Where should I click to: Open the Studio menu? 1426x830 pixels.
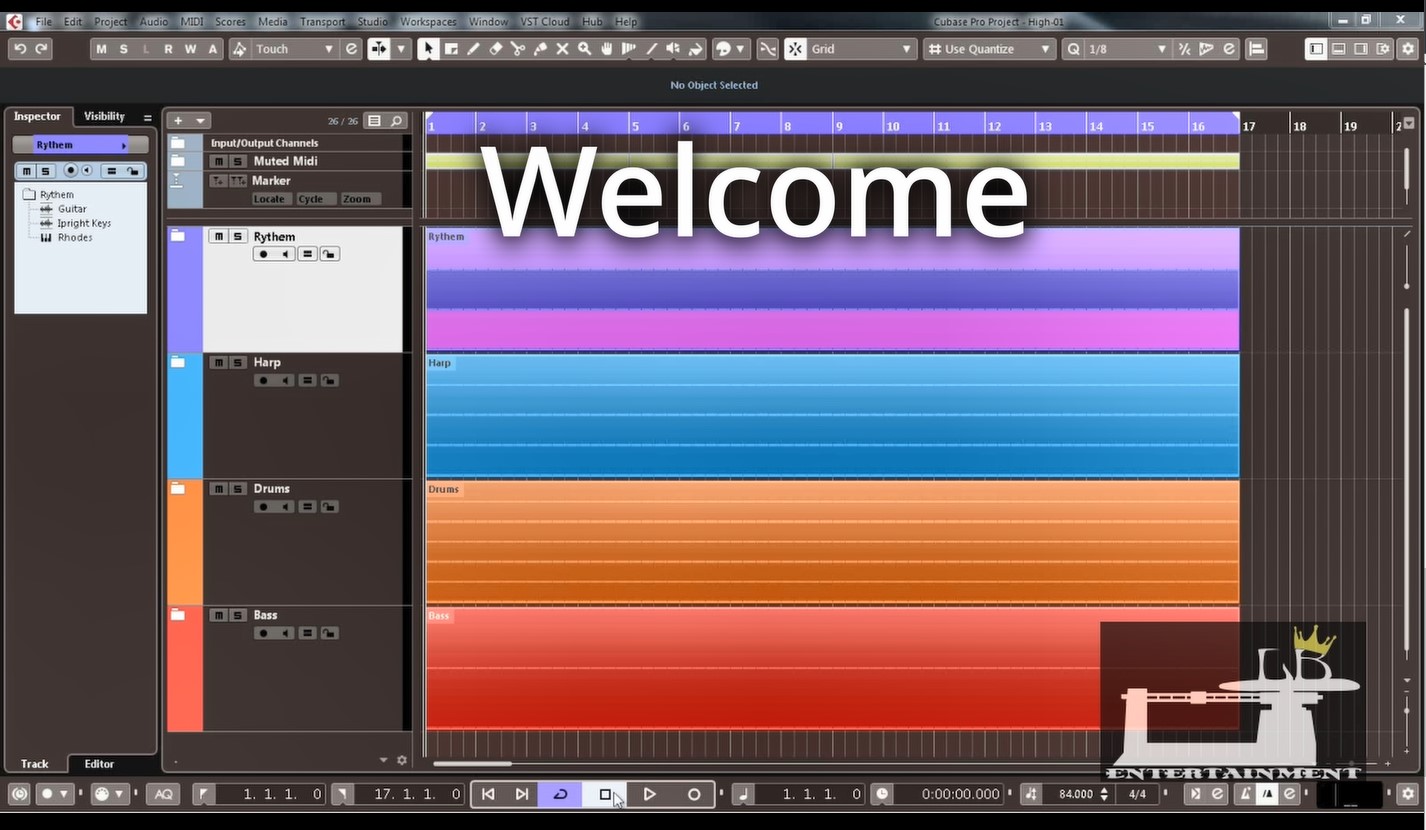click(x=372, y=20)
